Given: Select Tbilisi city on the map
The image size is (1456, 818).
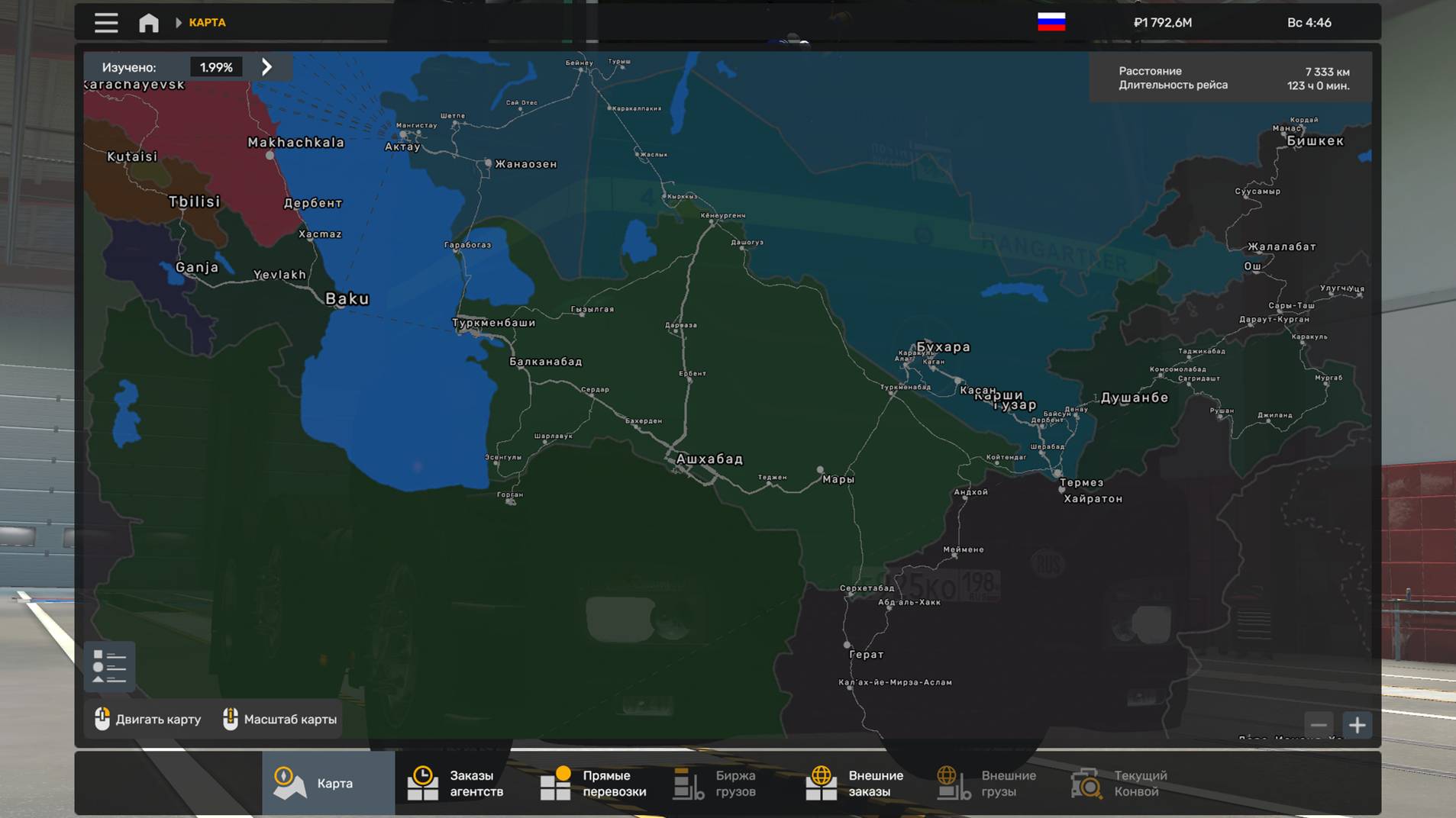Looking at the screenshot, I should (x=194, y=201).
